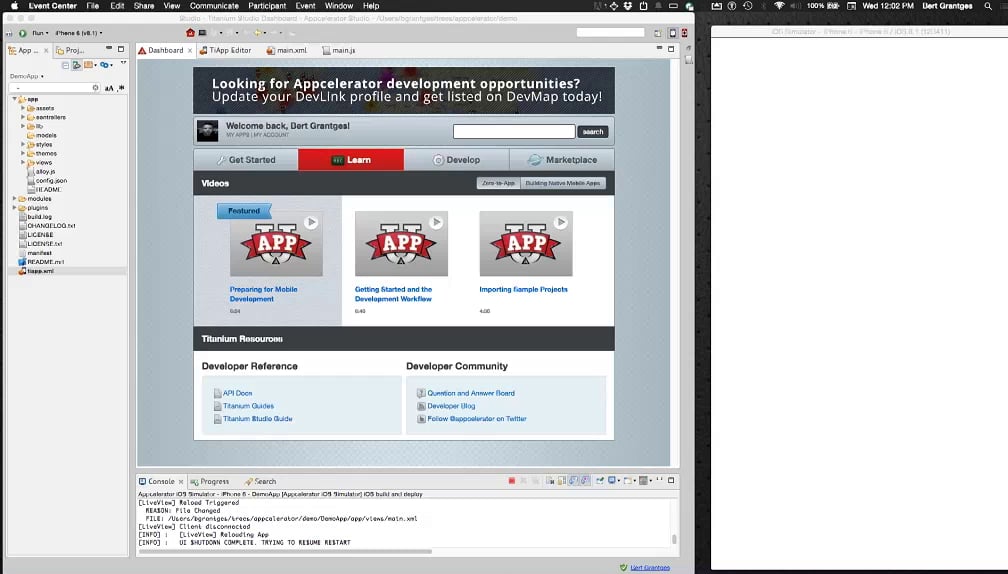The height and width of the screenshot is (574, 1008).
Task: Click the Pin Console icon
Action: pyautogui.click(x=600, y=481)
